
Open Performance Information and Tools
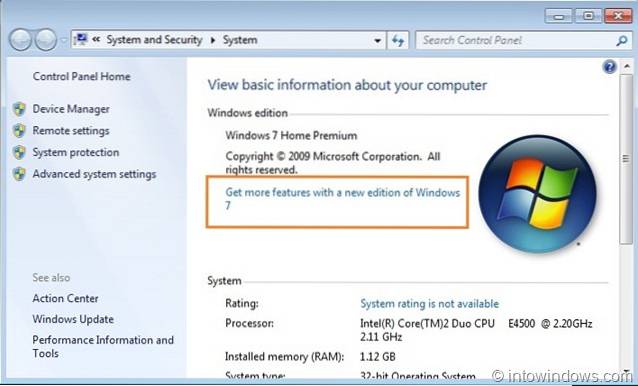click(103, 347)
